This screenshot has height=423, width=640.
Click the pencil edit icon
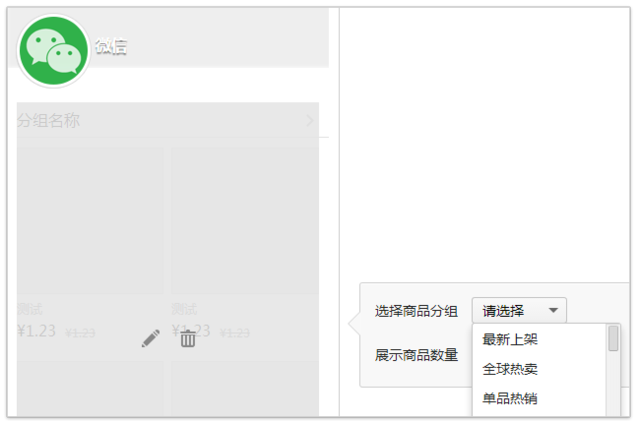coord(151,338)
